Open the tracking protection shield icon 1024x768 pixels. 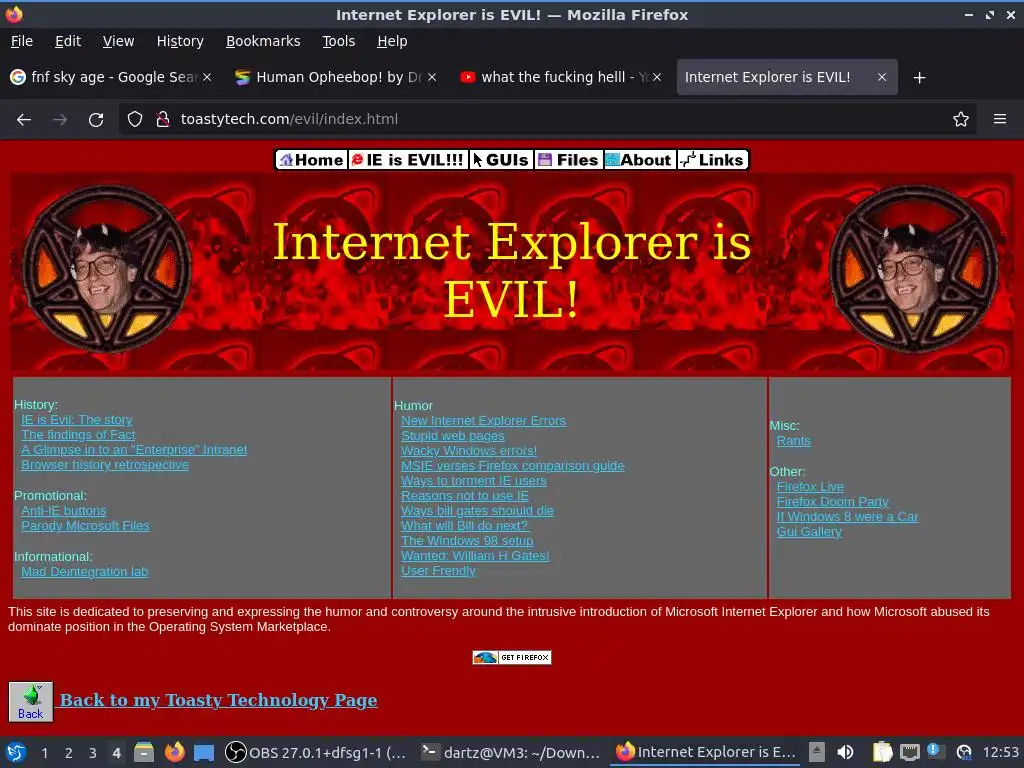point(135,120)
